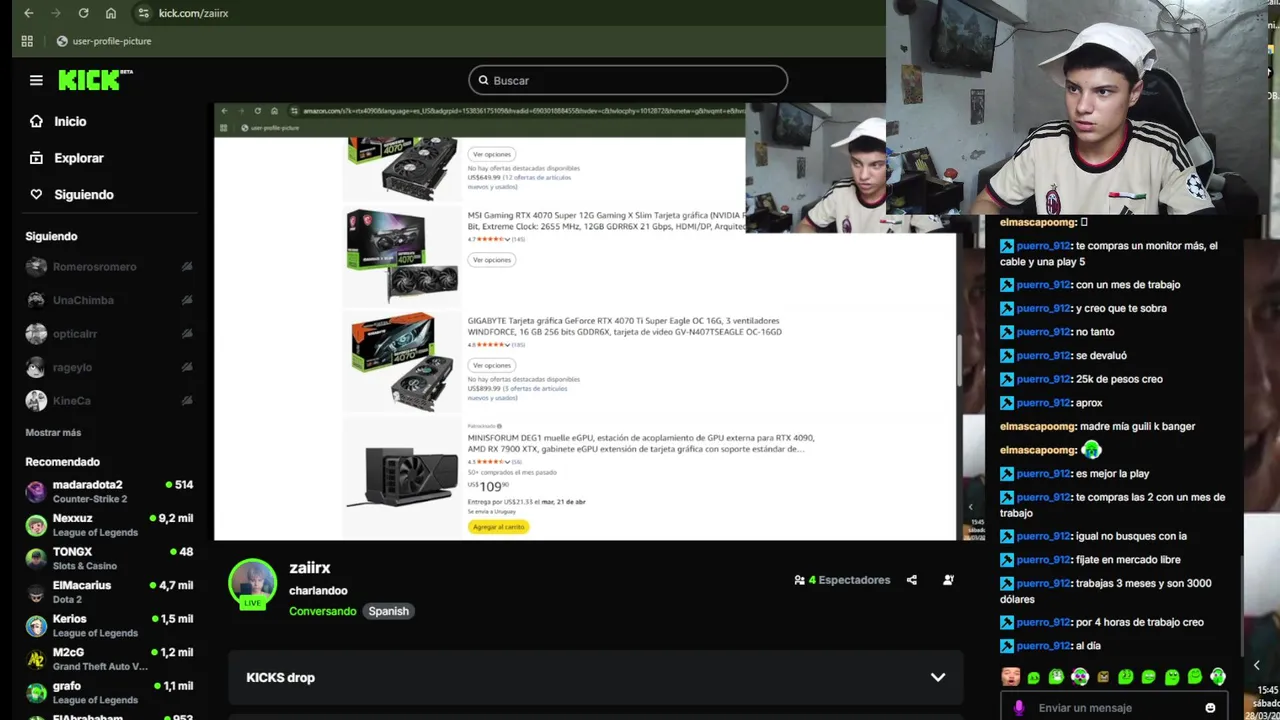Click Ver opciones under MSI Gaming RTX 4070
The image size is (1280, 720).
492,260
